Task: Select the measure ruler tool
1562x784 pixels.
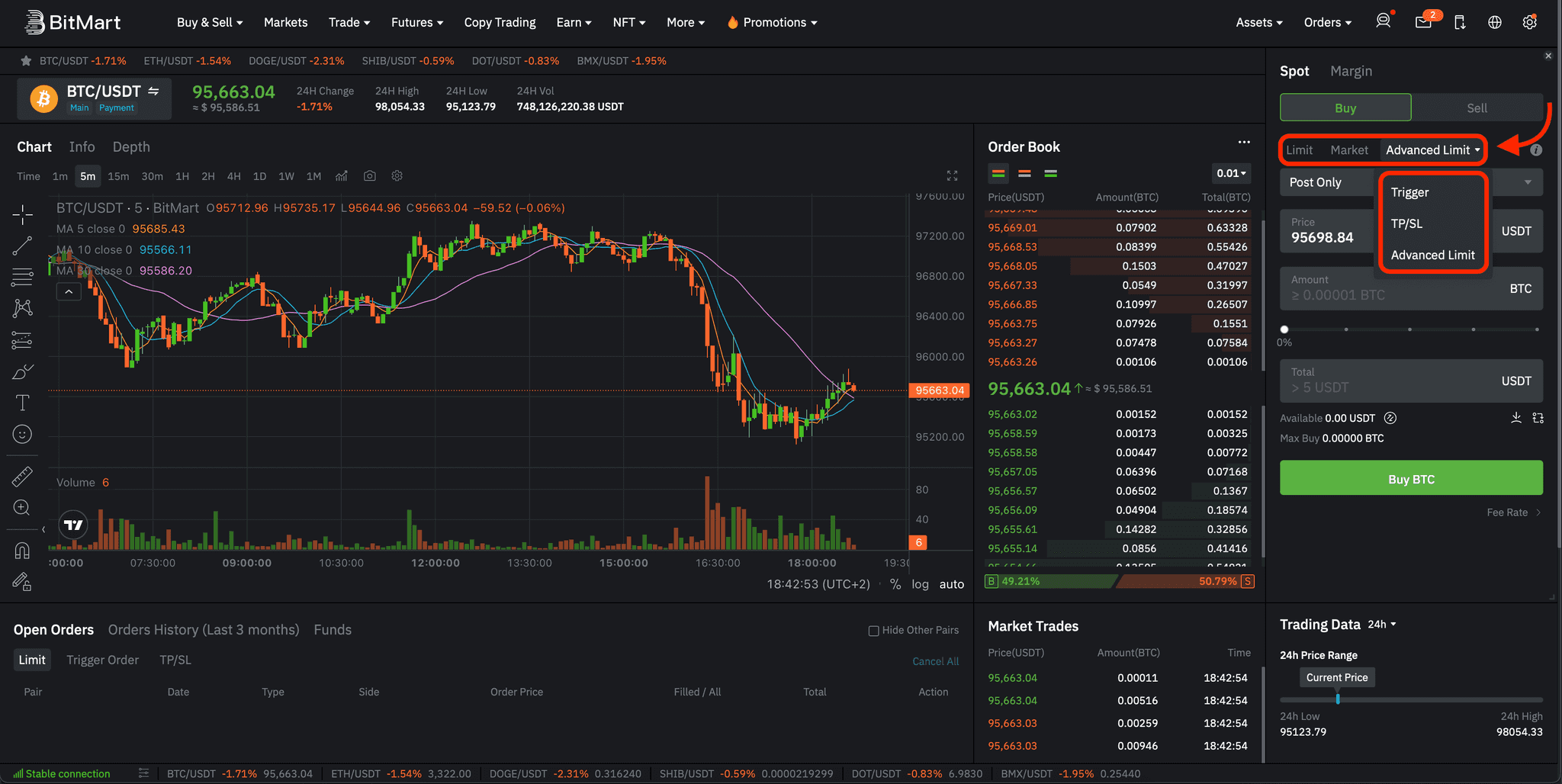Action: (x=21, y=476)
